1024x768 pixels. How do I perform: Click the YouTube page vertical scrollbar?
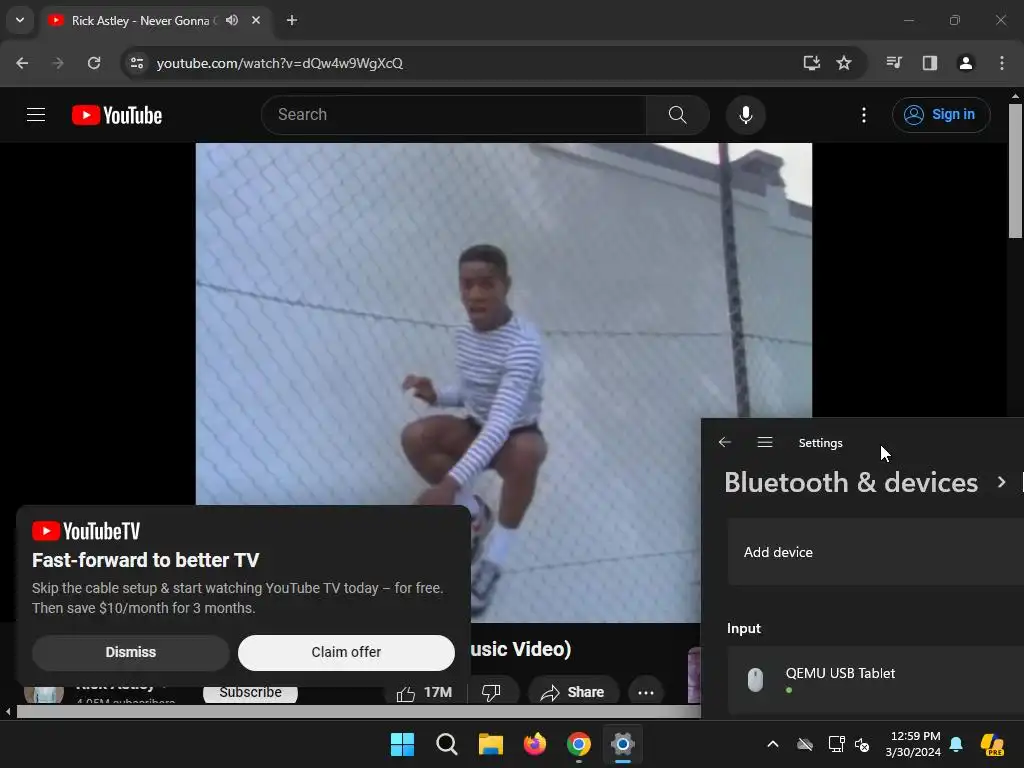pyautogui.click(x=1015, y=171)
